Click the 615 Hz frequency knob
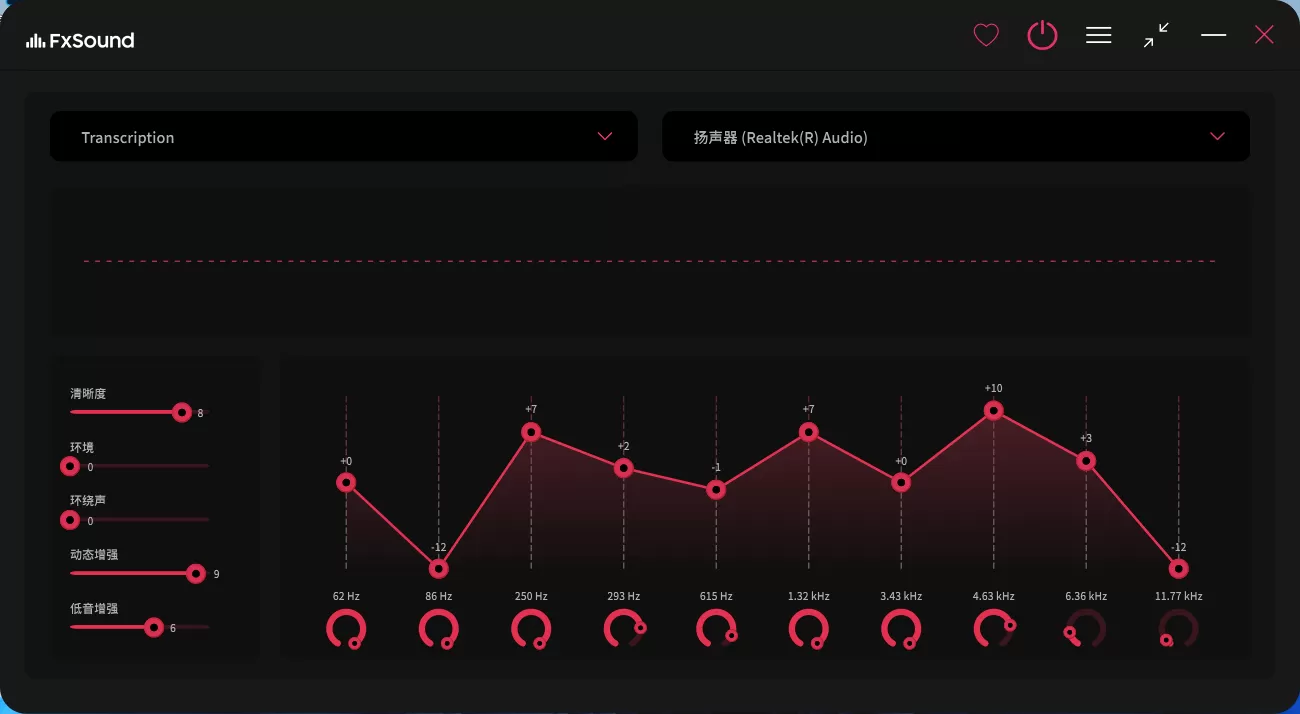This screenshot has height=714, width=1300. coord(716,629)
